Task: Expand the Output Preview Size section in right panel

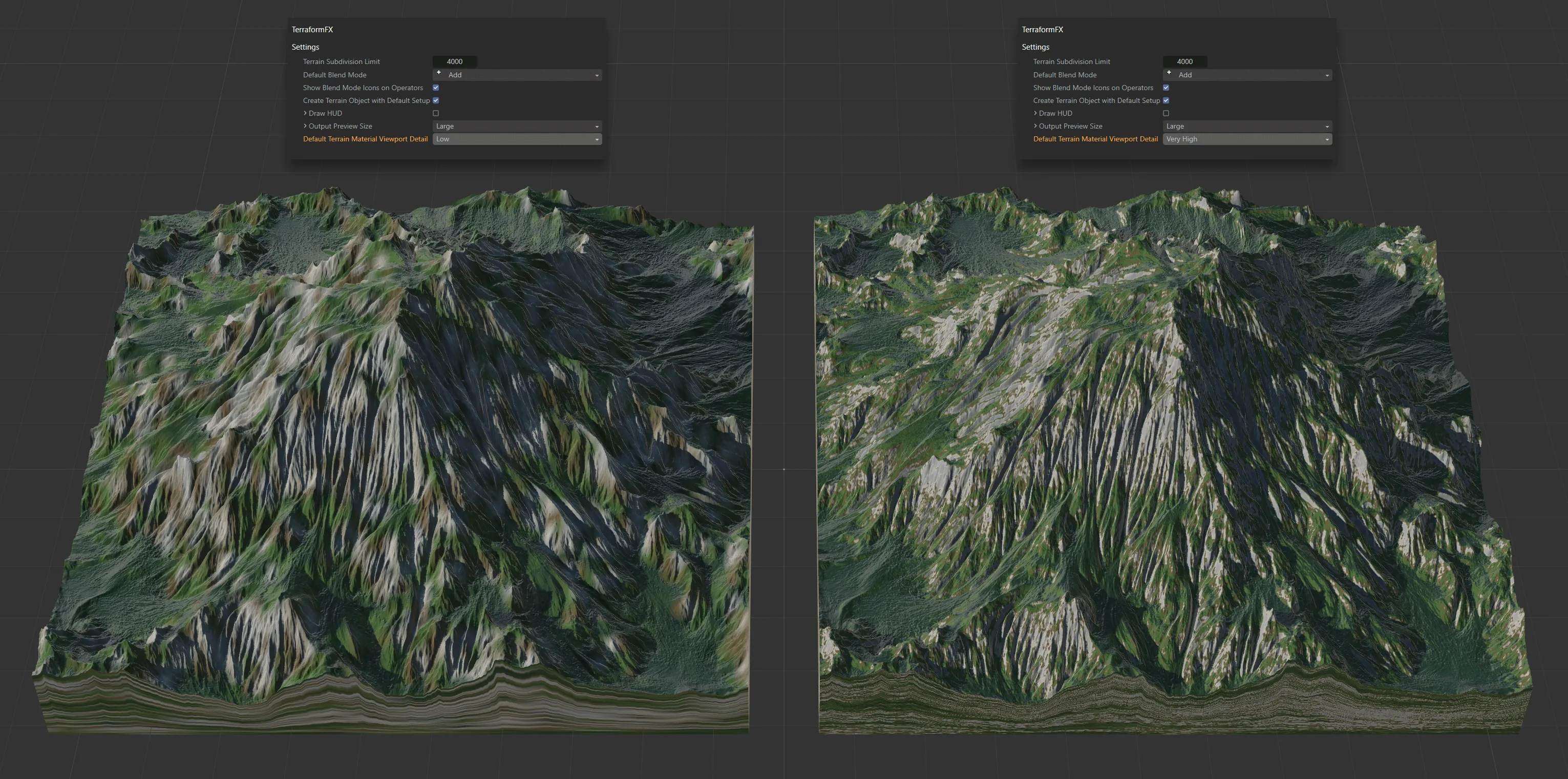Action: coord(1035,126)
